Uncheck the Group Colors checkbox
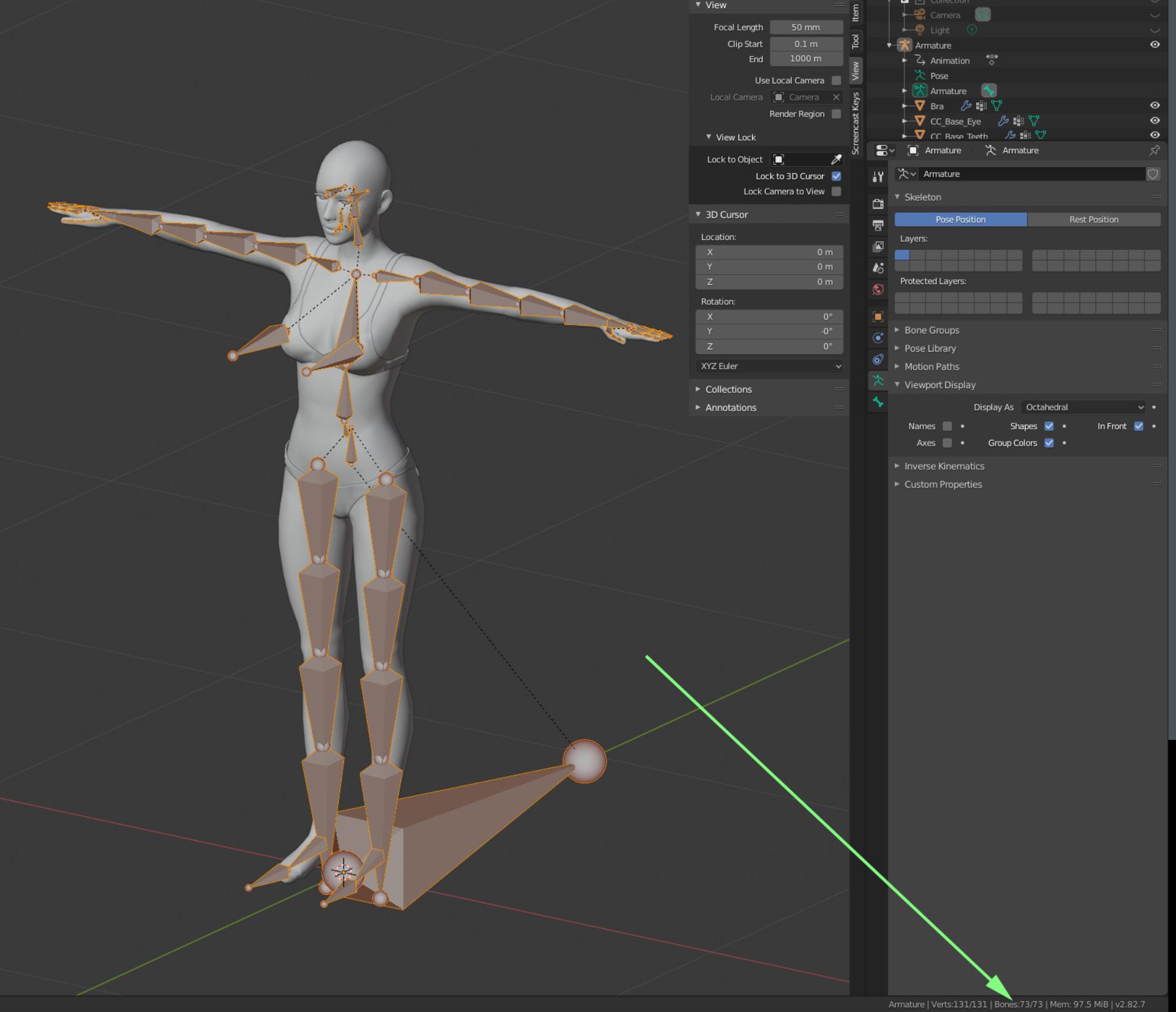Viewport: 1176px width, 1012px height. [x=1049, y=443]
